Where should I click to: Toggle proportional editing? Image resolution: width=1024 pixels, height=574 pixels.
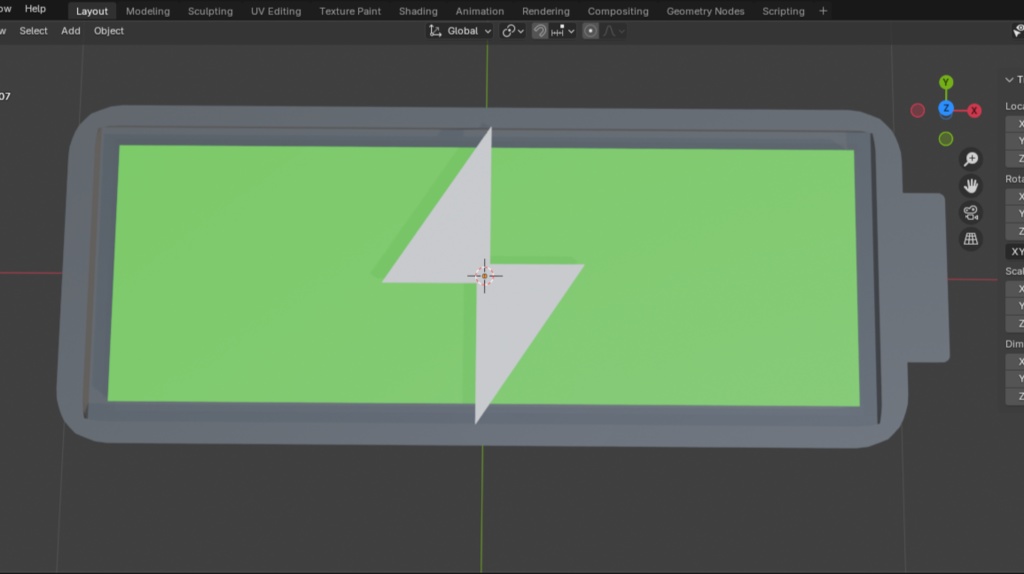(590, 31)
